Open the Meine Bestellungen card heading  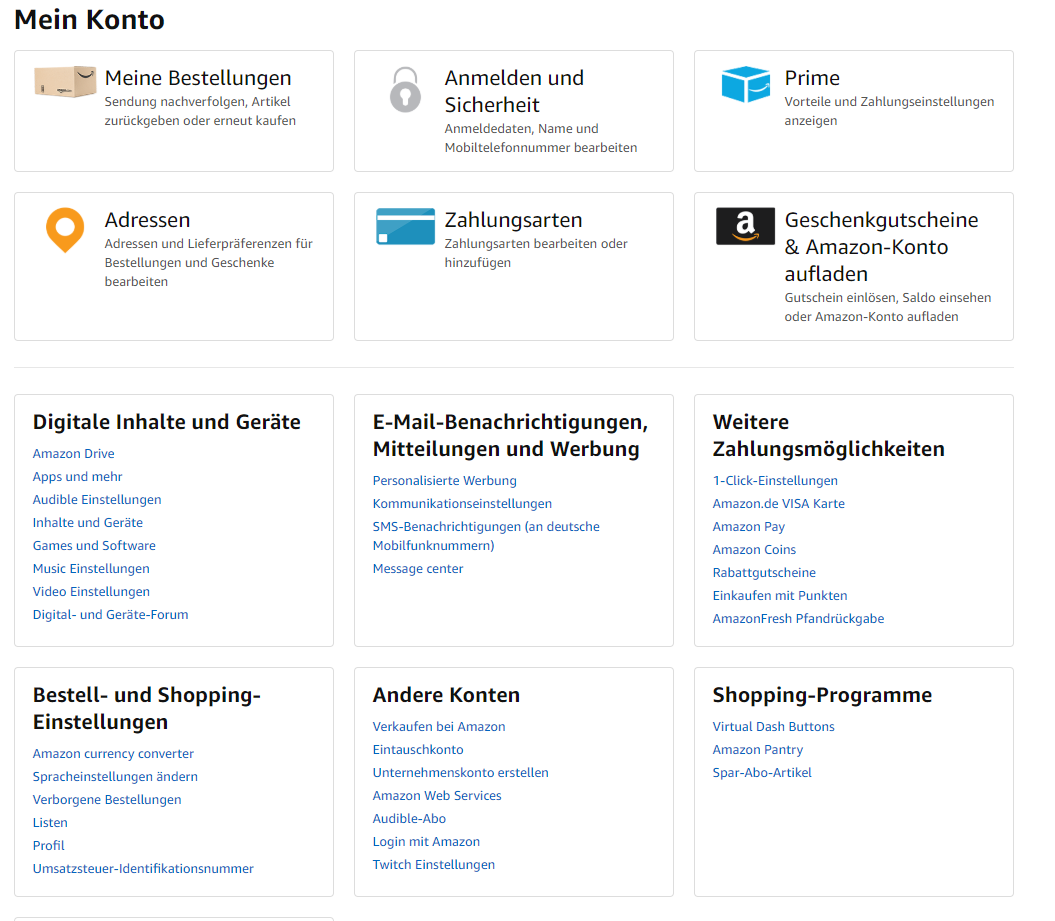pyautogui.click(x=198, y=78)
